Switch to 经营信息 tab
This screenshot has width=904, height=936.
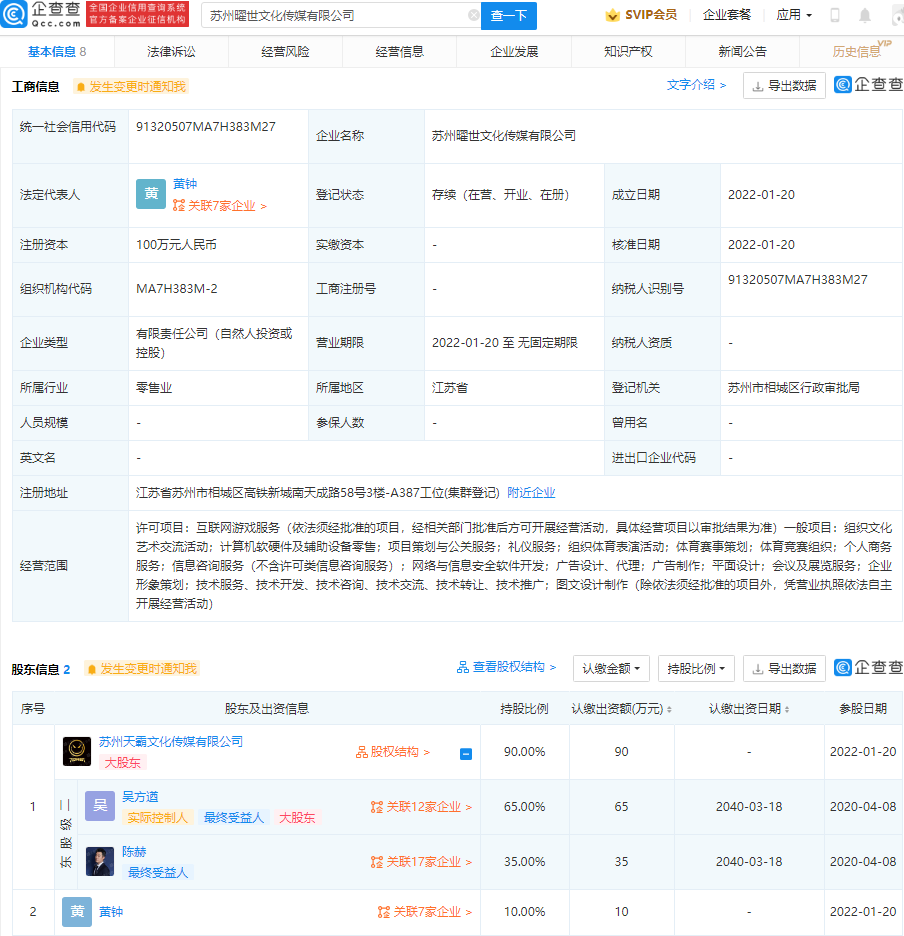(x=399, y=52)
